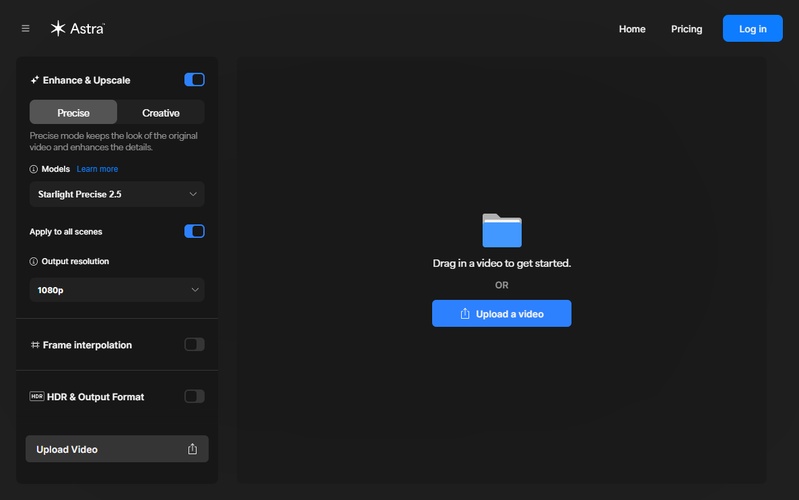This screenshot has height=500, width=799.
Task: Toggle Apply to all scenes switch
Action: (195, 231)
